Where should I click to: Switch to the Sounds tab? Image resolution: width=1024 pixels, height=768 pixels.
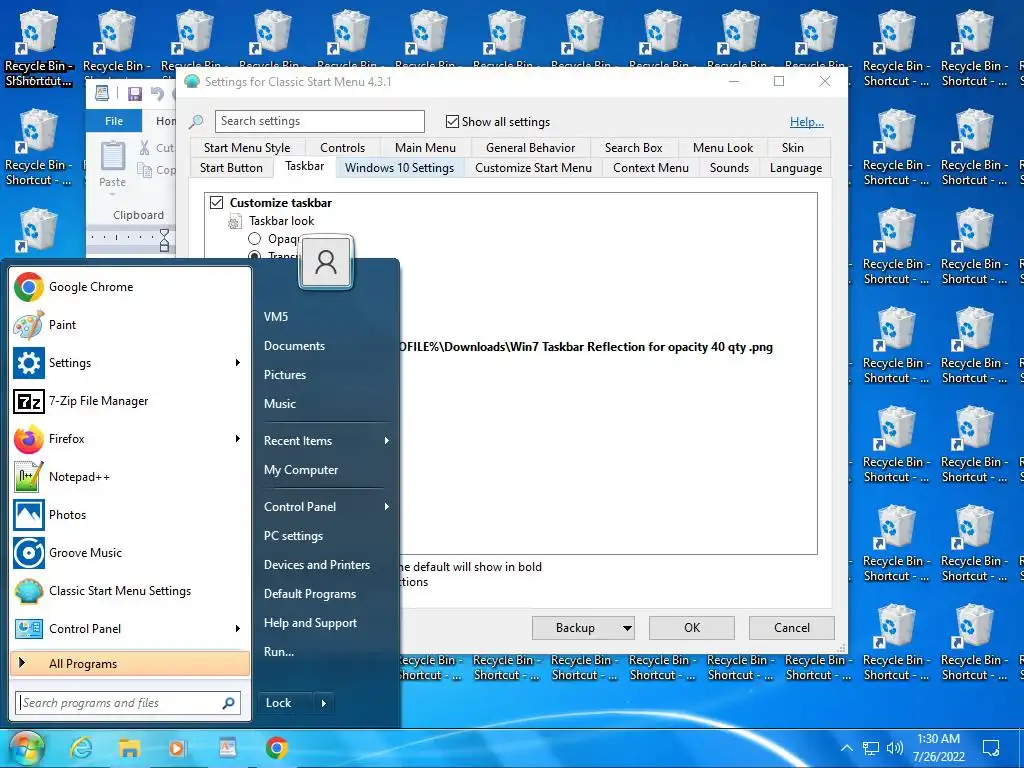[x=729, y=168]
